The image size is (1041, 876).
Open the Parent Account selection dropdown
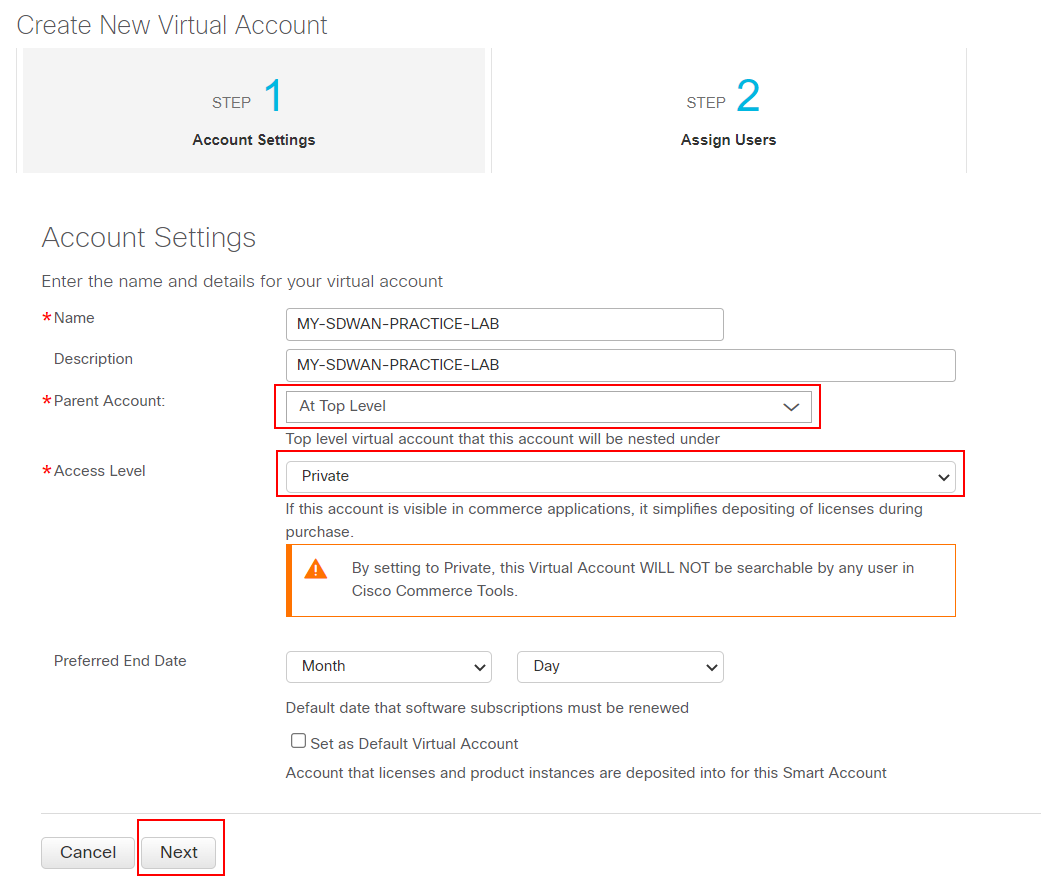click(x=548, y=407)
